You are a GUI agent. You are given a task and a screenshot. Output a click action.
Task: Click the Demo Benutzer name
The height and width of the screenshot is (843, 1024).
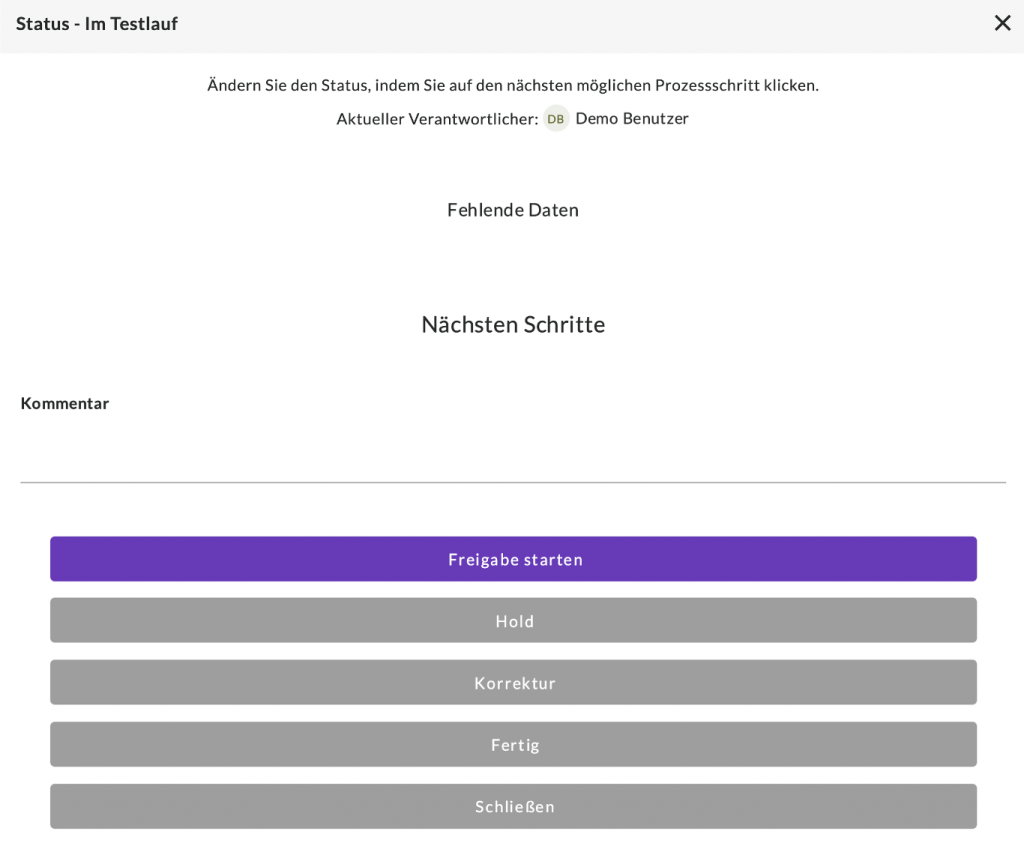coord(632,119)
